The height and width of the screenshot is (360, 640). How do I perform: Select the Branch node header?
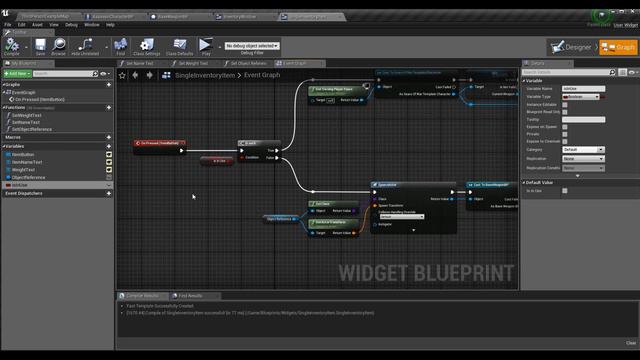(259, 143)
